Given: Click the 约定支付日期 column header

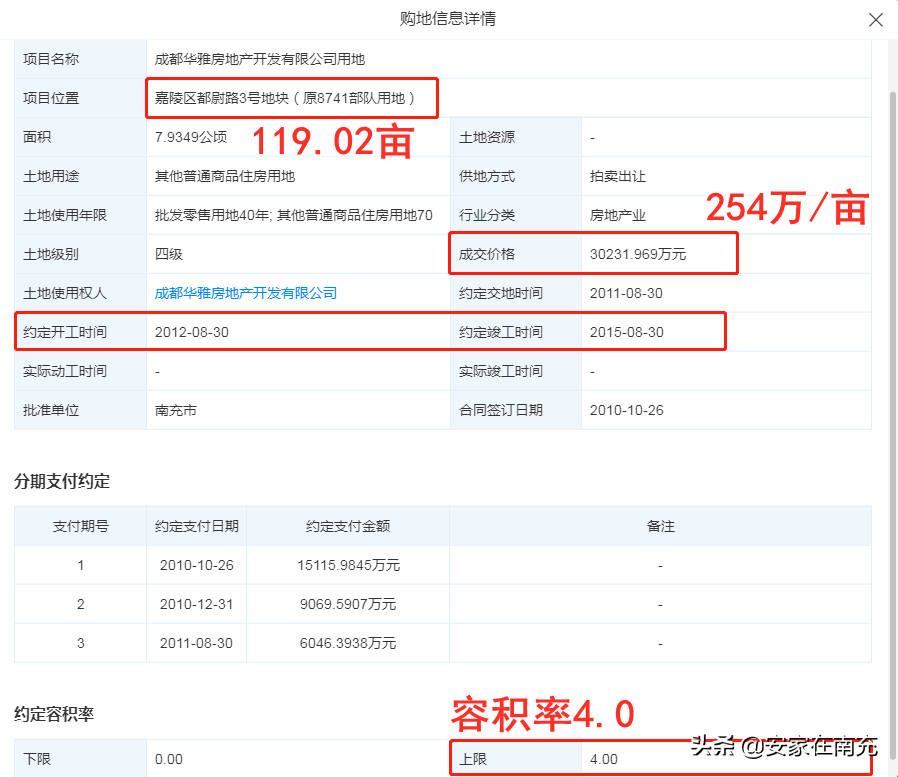Looking at the screenshot, I should pyautogui.click(x=196, y=526).
